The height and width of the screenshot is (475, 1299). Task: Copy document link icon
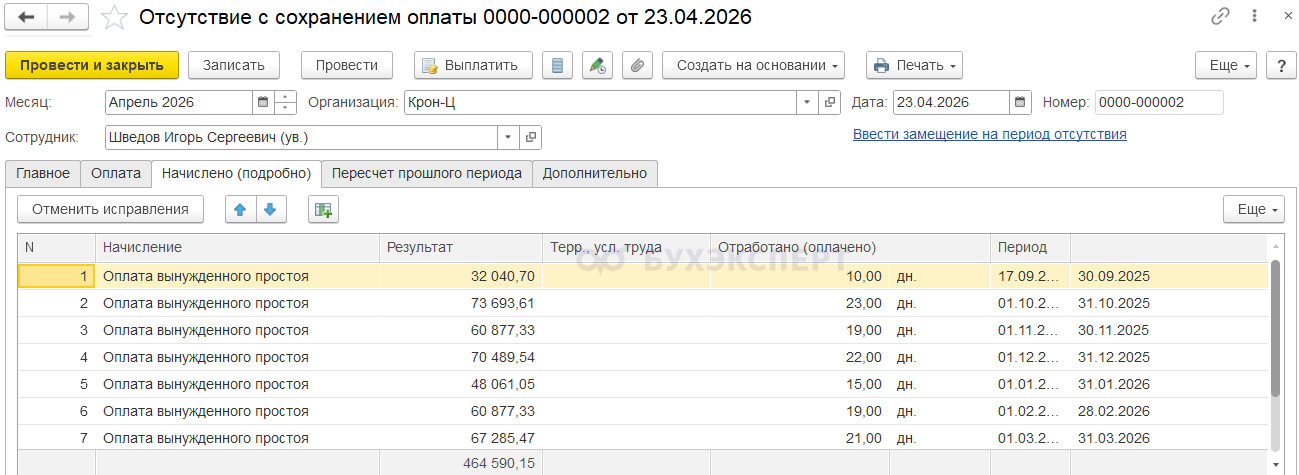click(x=1220, y=17)
